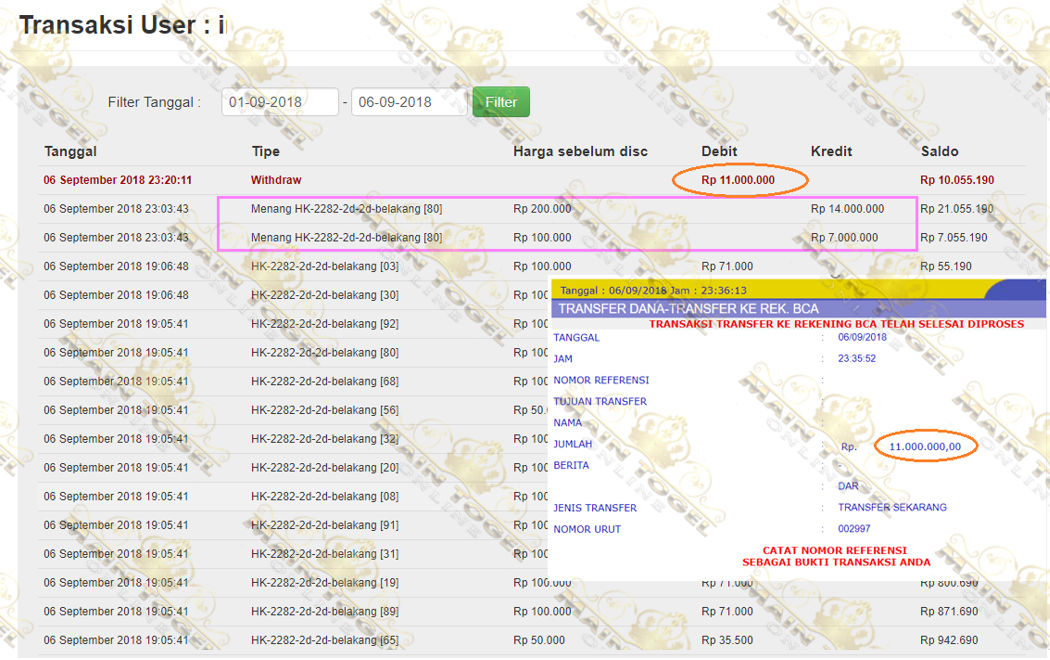Image resolution: width=1050 pixels, height=660 pixels.
Task: Click the circled Rp 11.000.000 debit amount
Action: pyautogui.click(x=738, y=180)
